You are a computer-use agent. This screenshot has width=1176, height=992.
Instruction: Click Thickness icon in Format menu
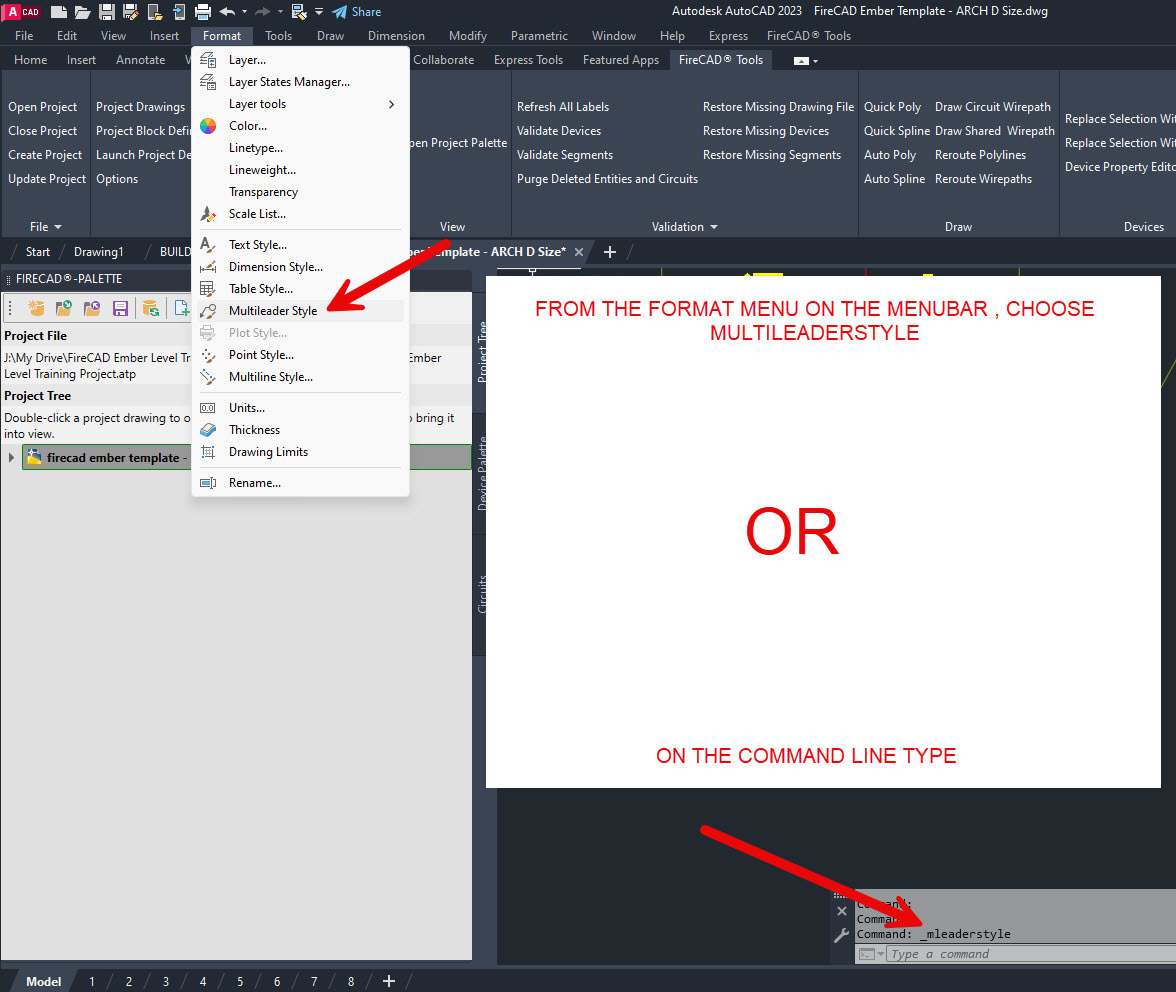point(208,430)
